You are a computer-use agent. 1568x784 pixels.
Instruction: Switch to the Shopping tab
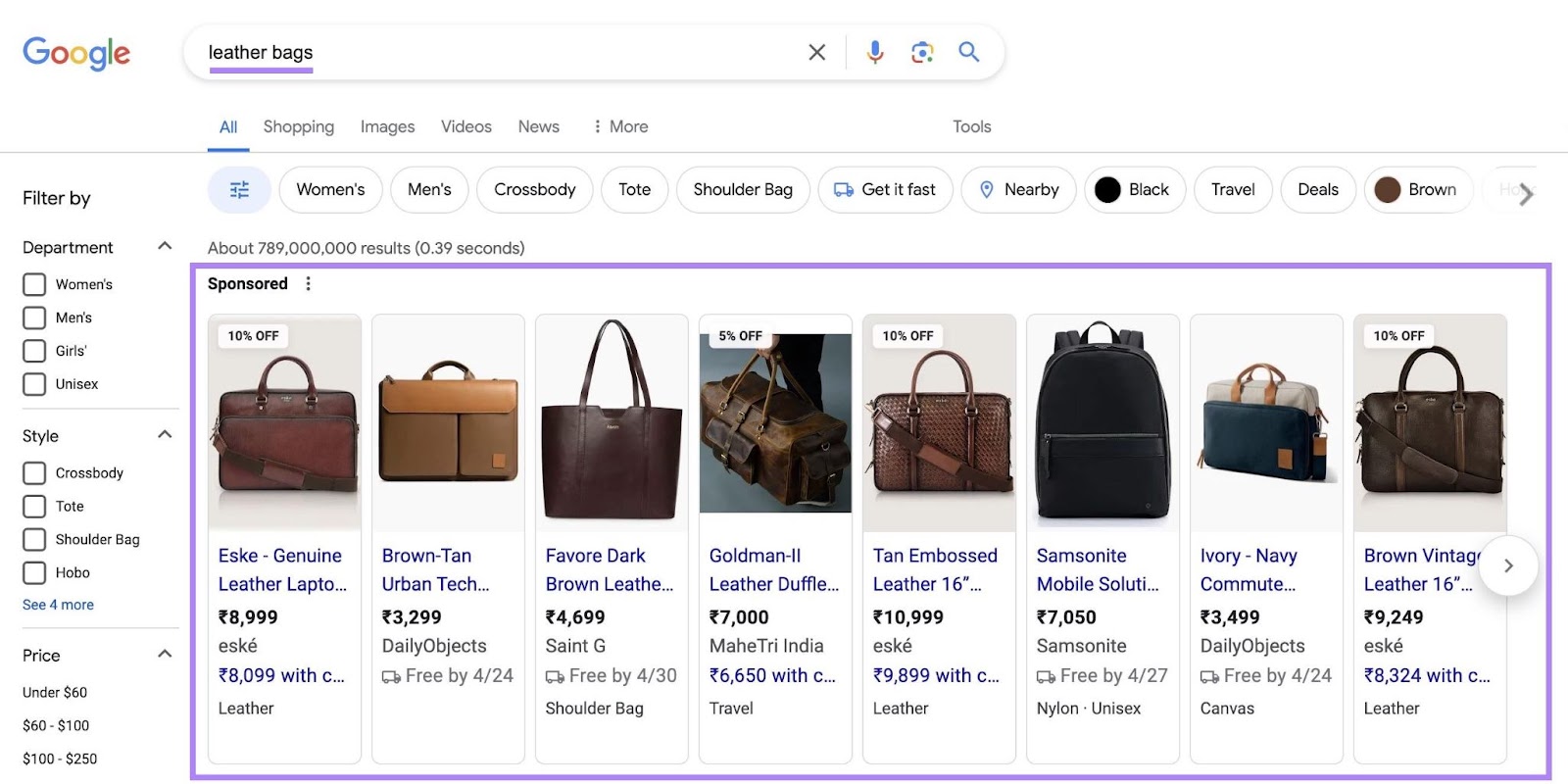click(x=299, y=126)
